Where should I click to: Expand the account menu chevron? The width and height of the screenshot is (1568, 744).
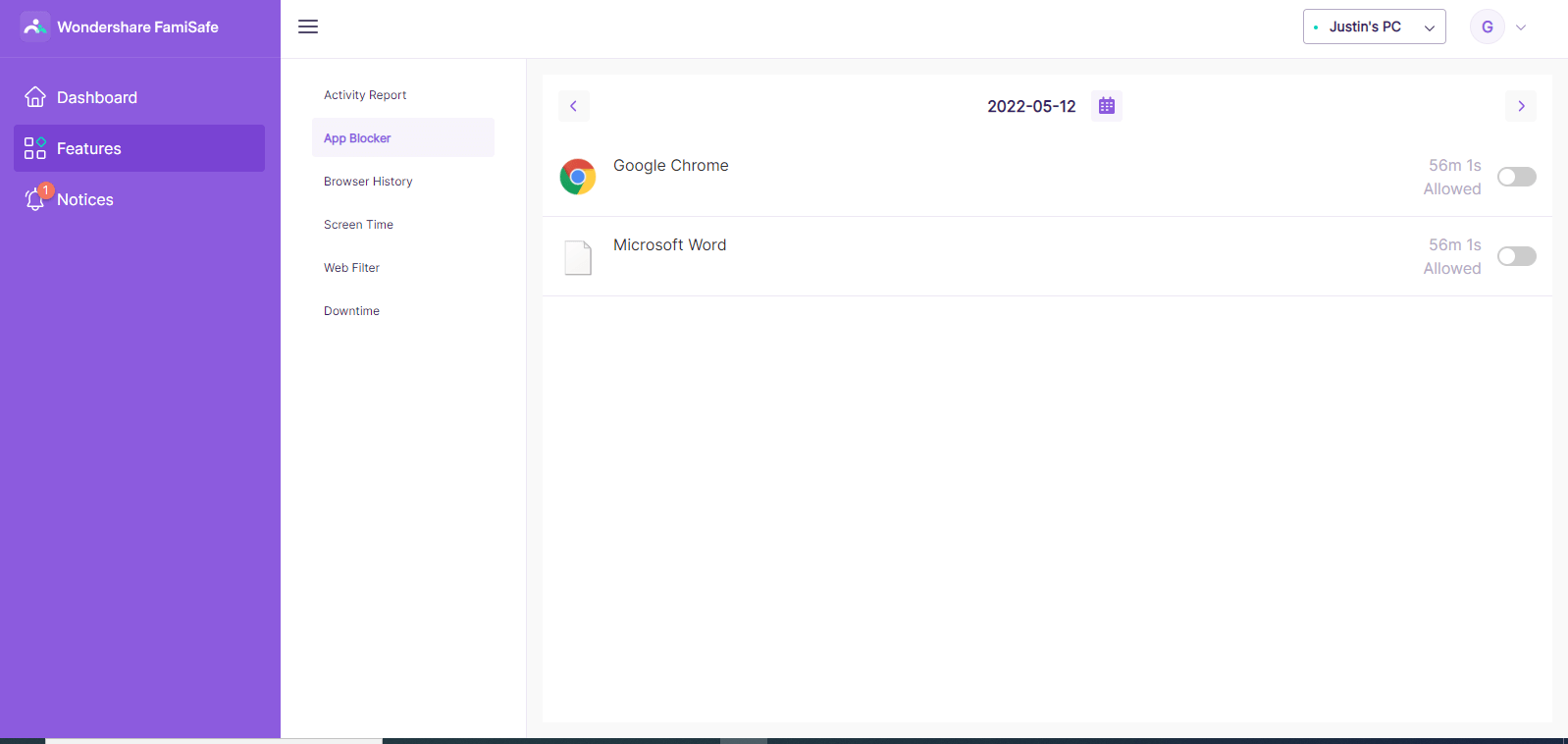[x=1521, y=27]
